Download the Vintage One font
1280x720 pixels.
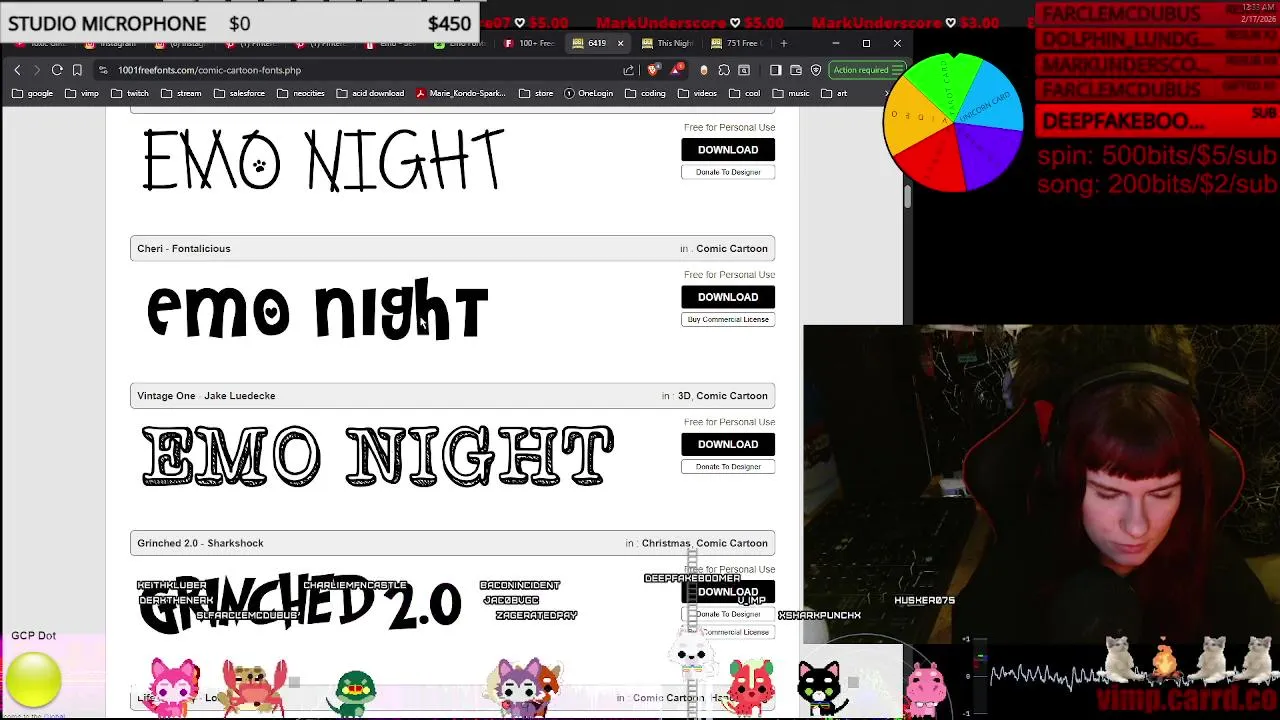(x=728, y=444)
